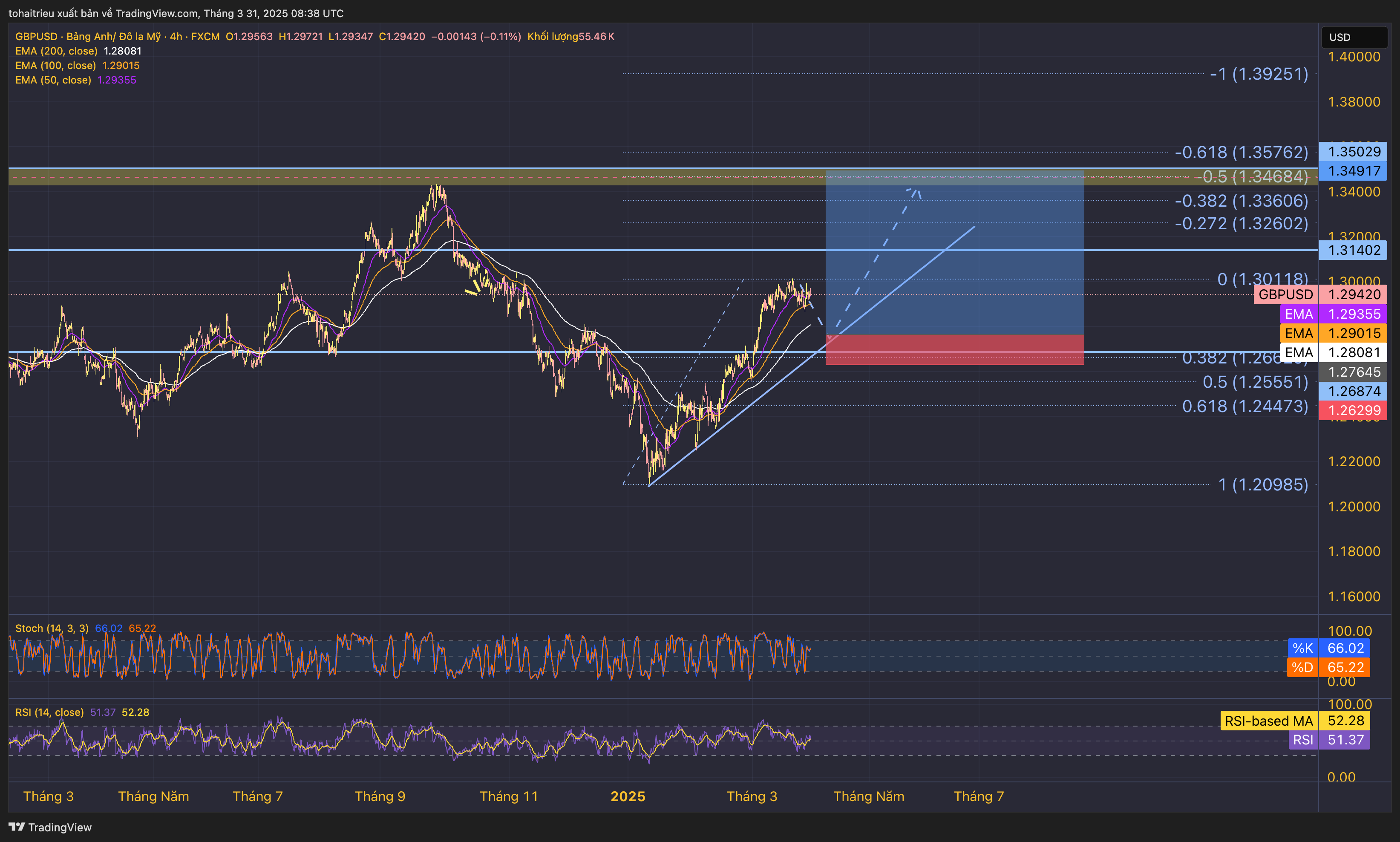The image size is (1400, 842).
Task: Click the 1.16000 price scale value
Action: (1354, 596)
